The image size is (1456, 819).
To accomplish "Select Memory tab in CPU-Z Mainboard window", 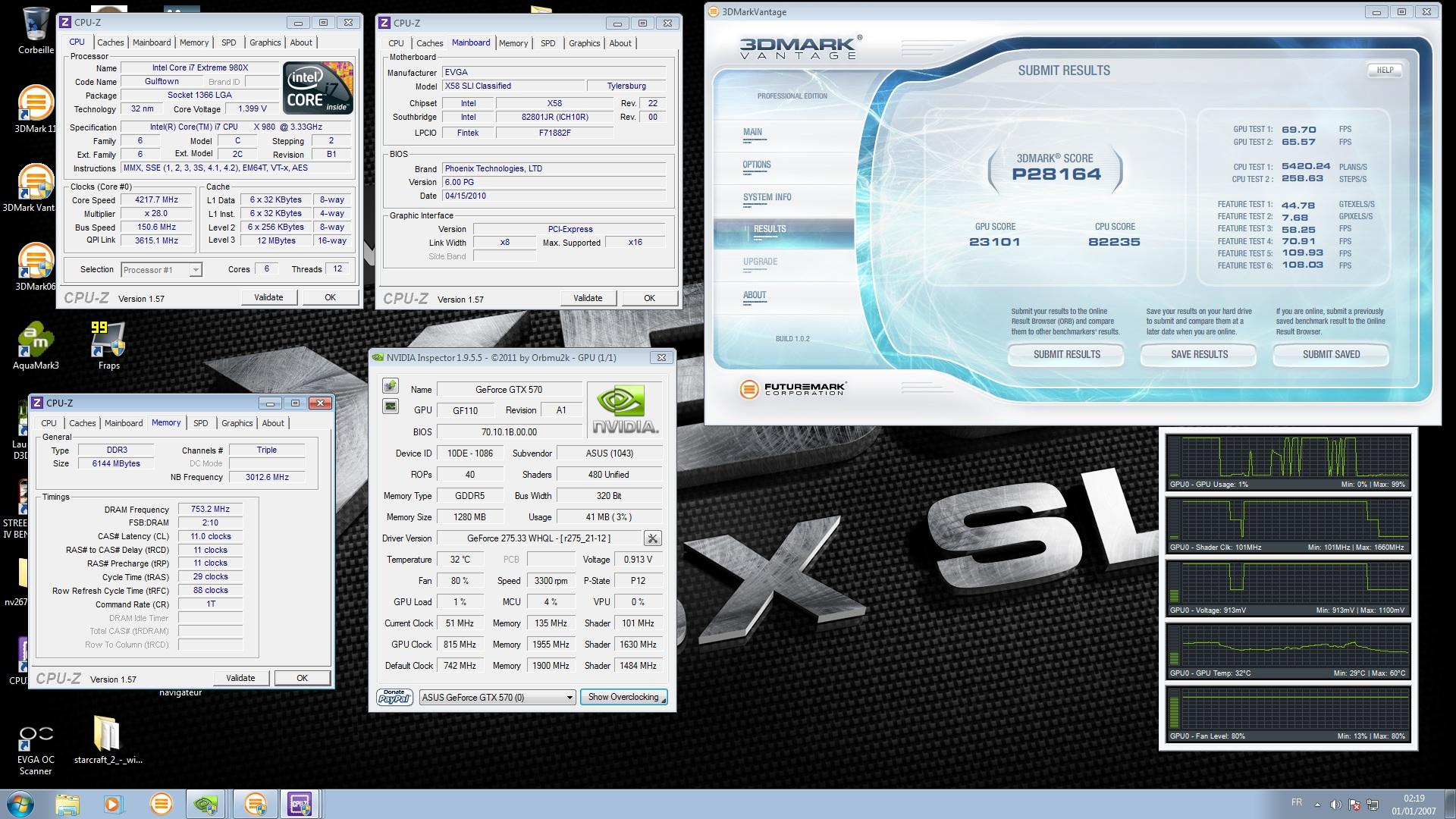I will click(513, 43).
